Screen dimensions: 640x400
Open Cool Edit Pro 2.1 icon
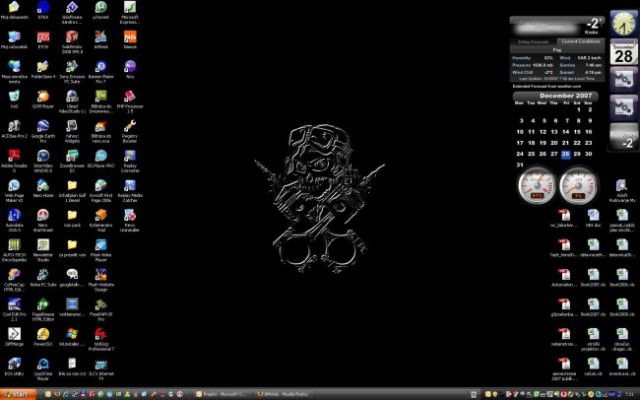pyautogui.click(x=14, y=309)
